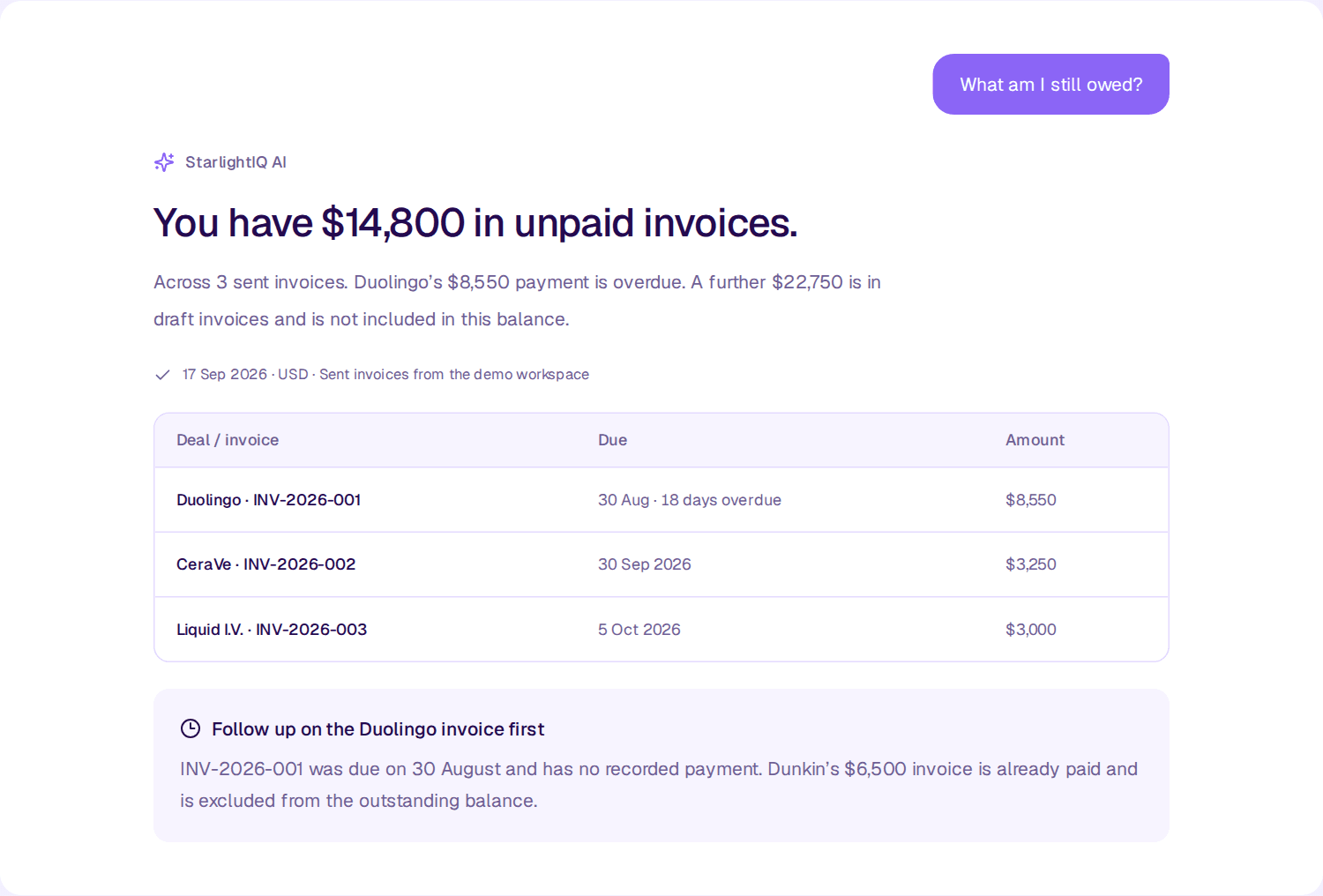Click the "Due" column header

(x=612, y=440)
